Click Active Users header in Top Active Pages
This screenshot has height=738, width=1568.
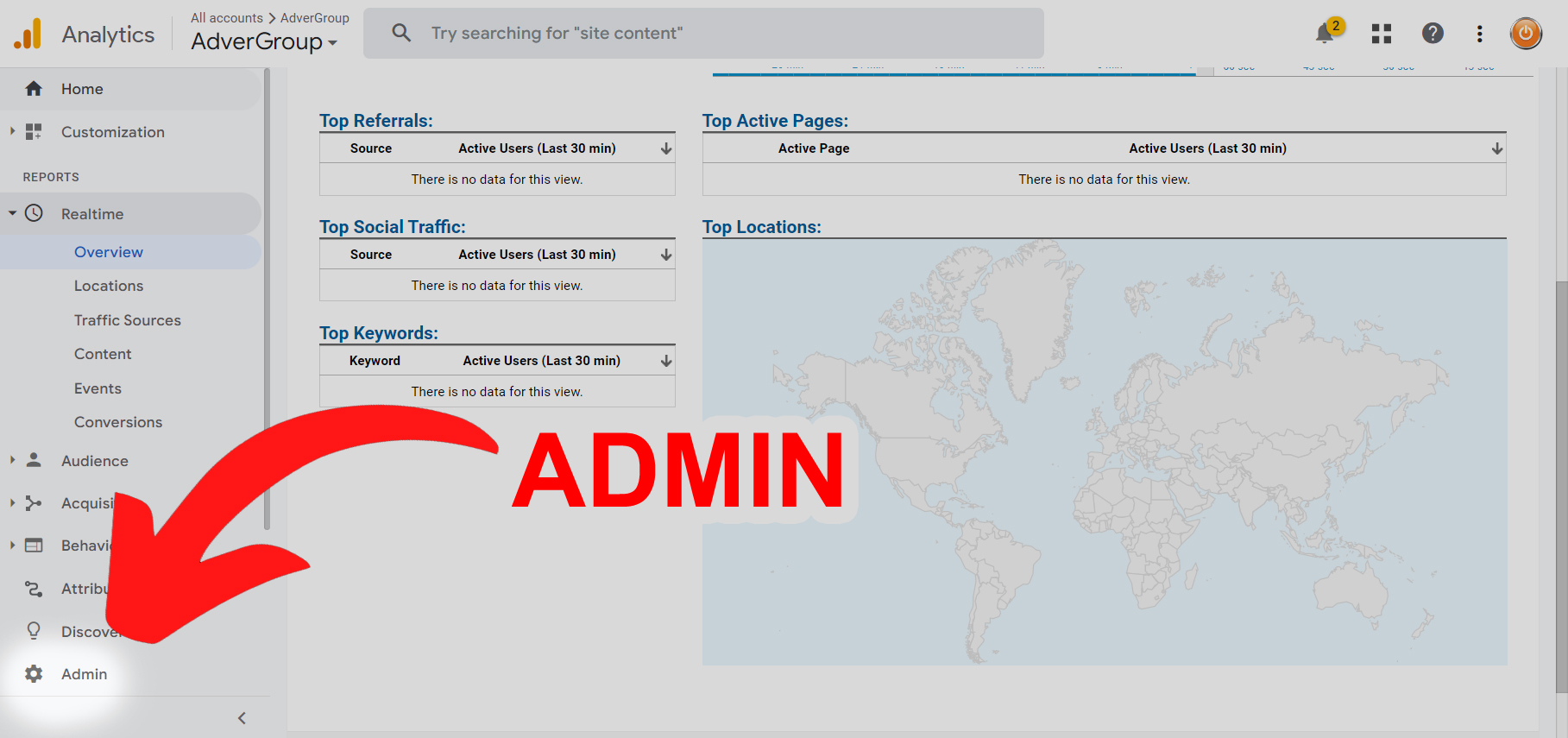[x=1207, y=148]
